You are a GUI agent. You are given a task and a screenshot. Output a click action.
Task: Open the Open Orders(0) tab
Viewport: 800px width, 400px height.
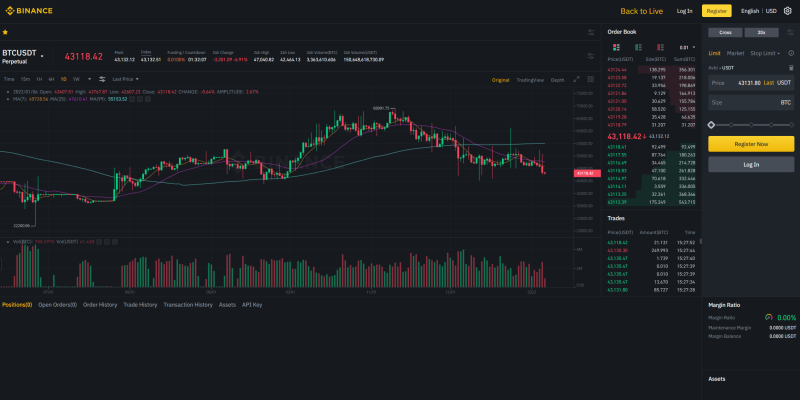[x=58, y=305]
